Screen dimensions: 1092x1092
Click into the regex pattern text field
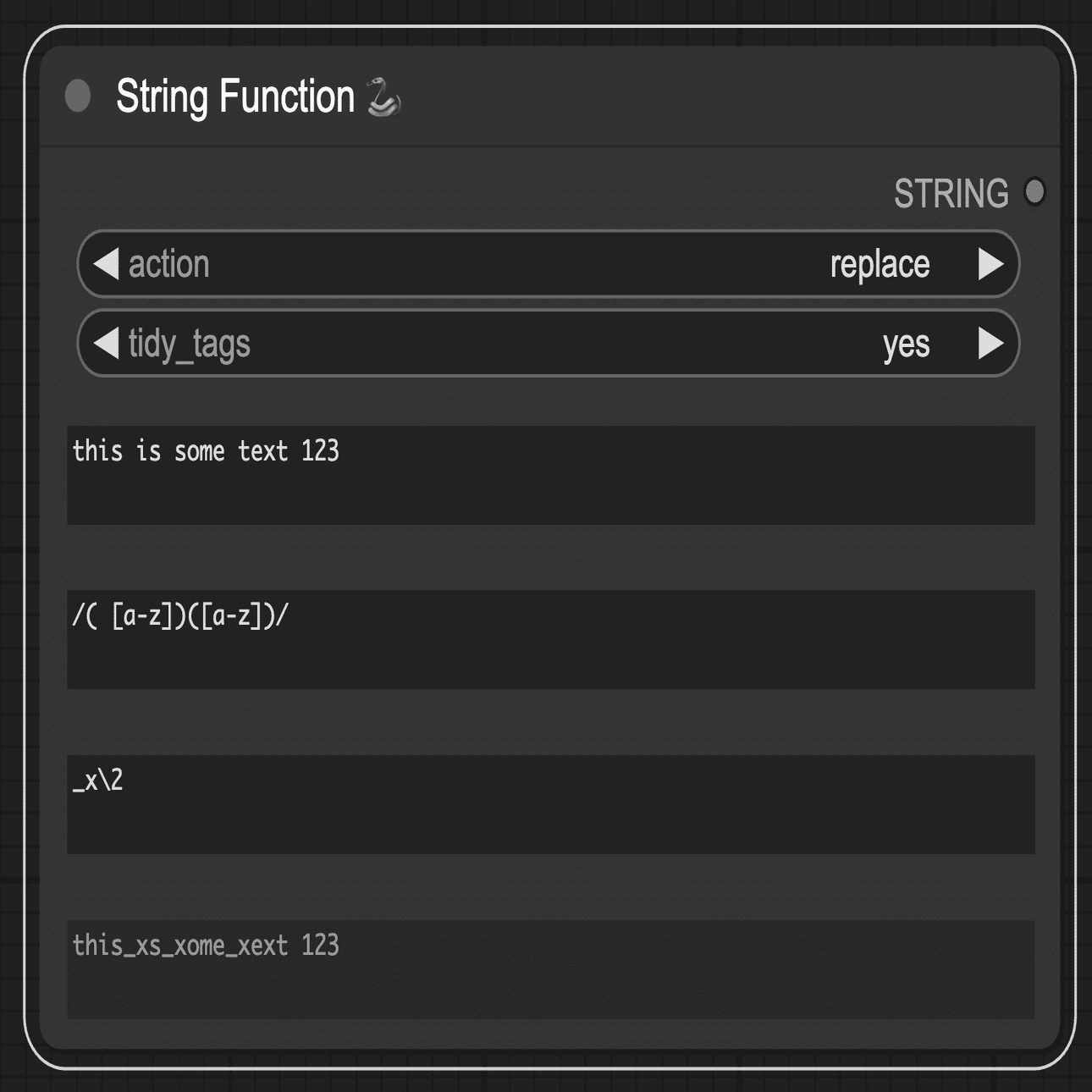click(550, 639)
